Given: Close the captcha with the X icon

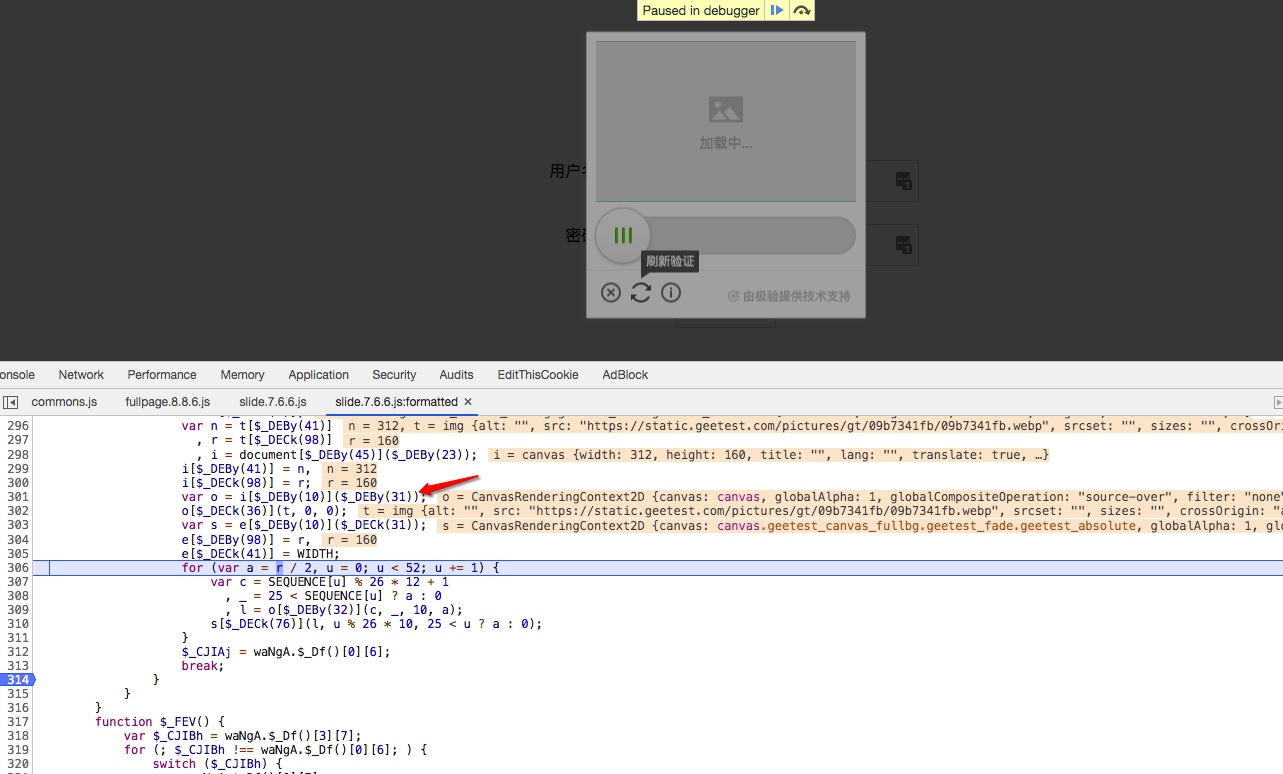Looking at the screenshot, I should click(x=611, y=293).
